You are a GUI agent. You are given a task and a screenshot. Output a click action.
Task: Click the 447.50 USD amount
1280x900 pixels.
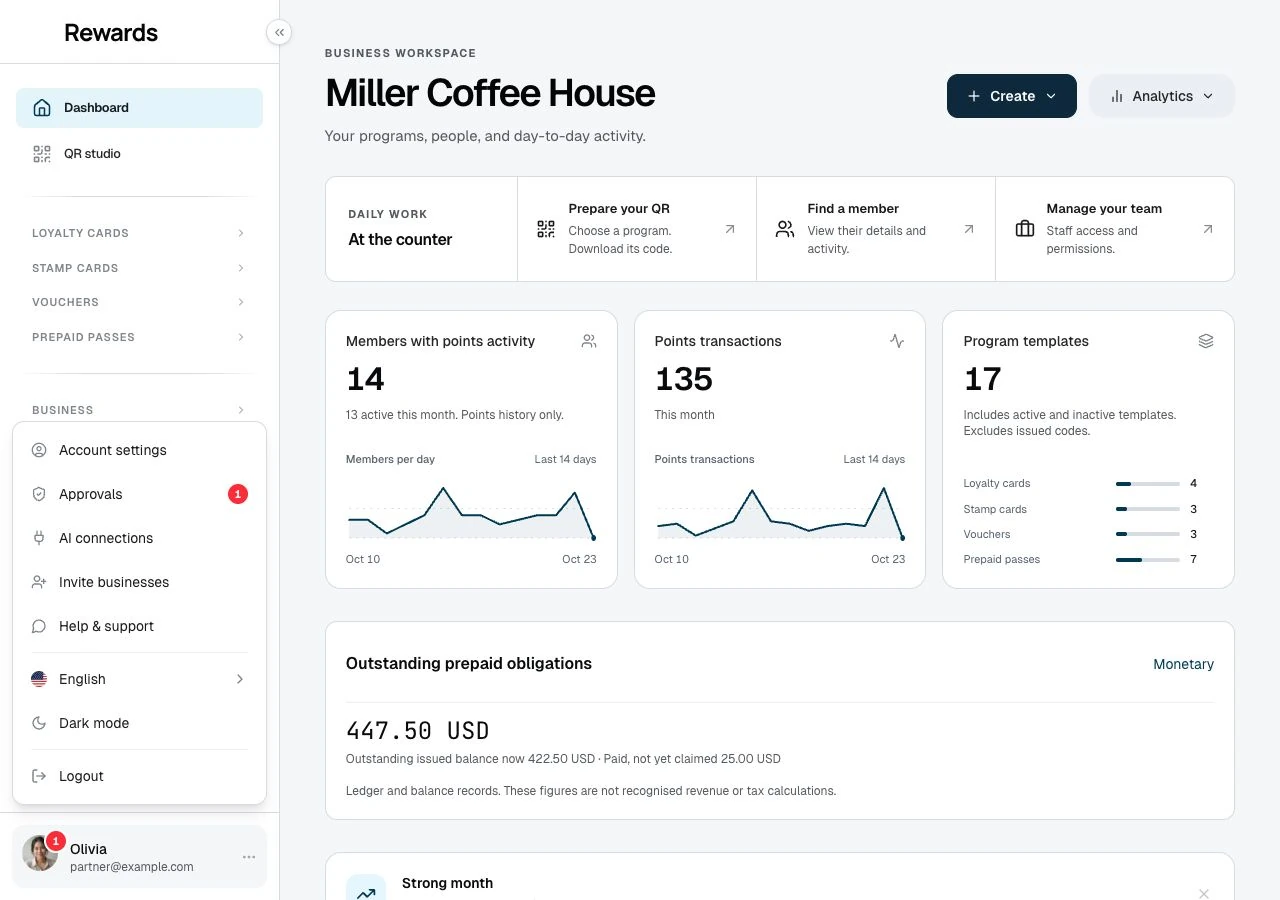point(418,731)
